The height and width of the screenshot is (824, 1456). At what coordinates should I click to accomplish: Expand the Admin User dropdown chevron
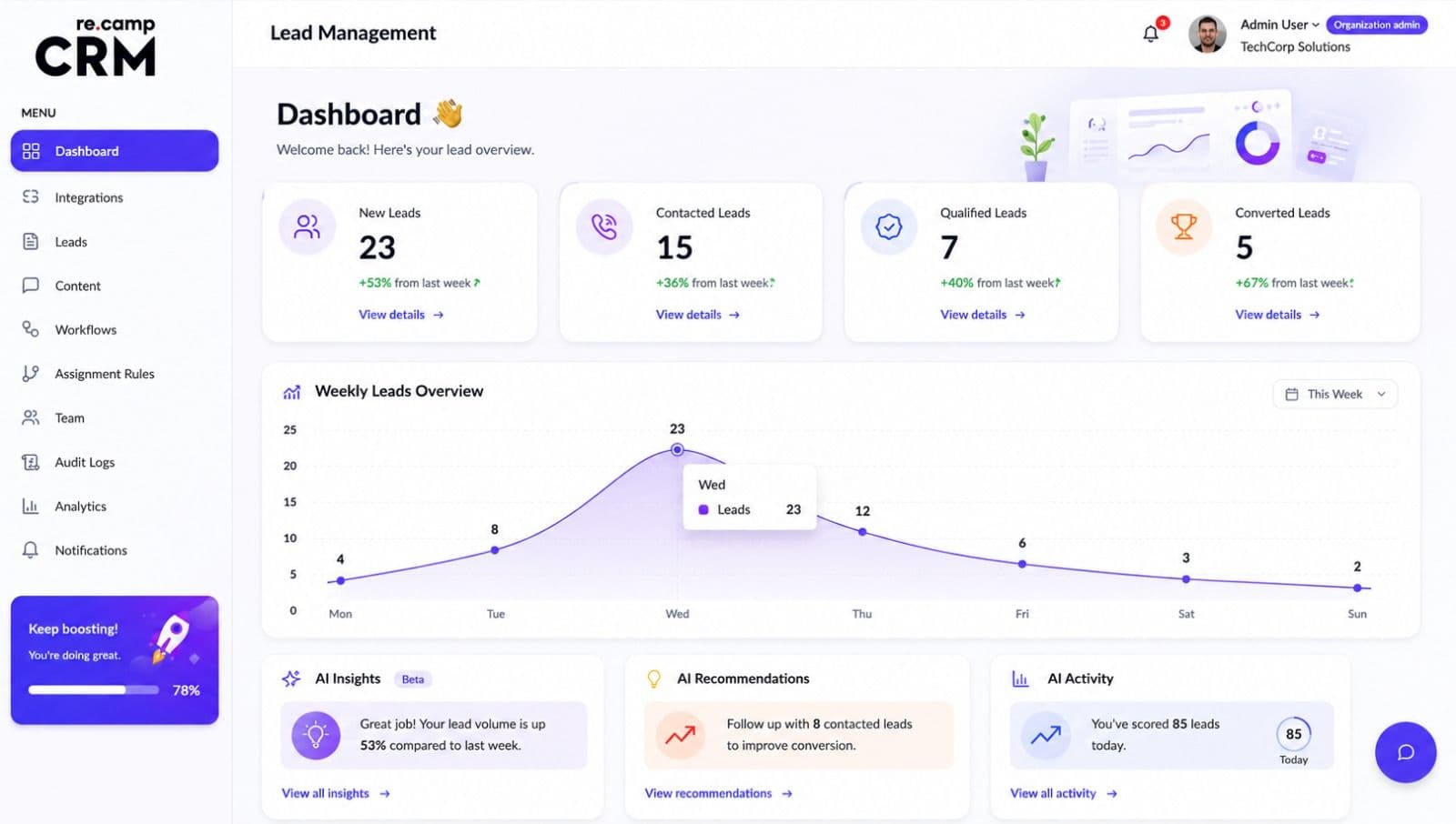coord(1315,25)
